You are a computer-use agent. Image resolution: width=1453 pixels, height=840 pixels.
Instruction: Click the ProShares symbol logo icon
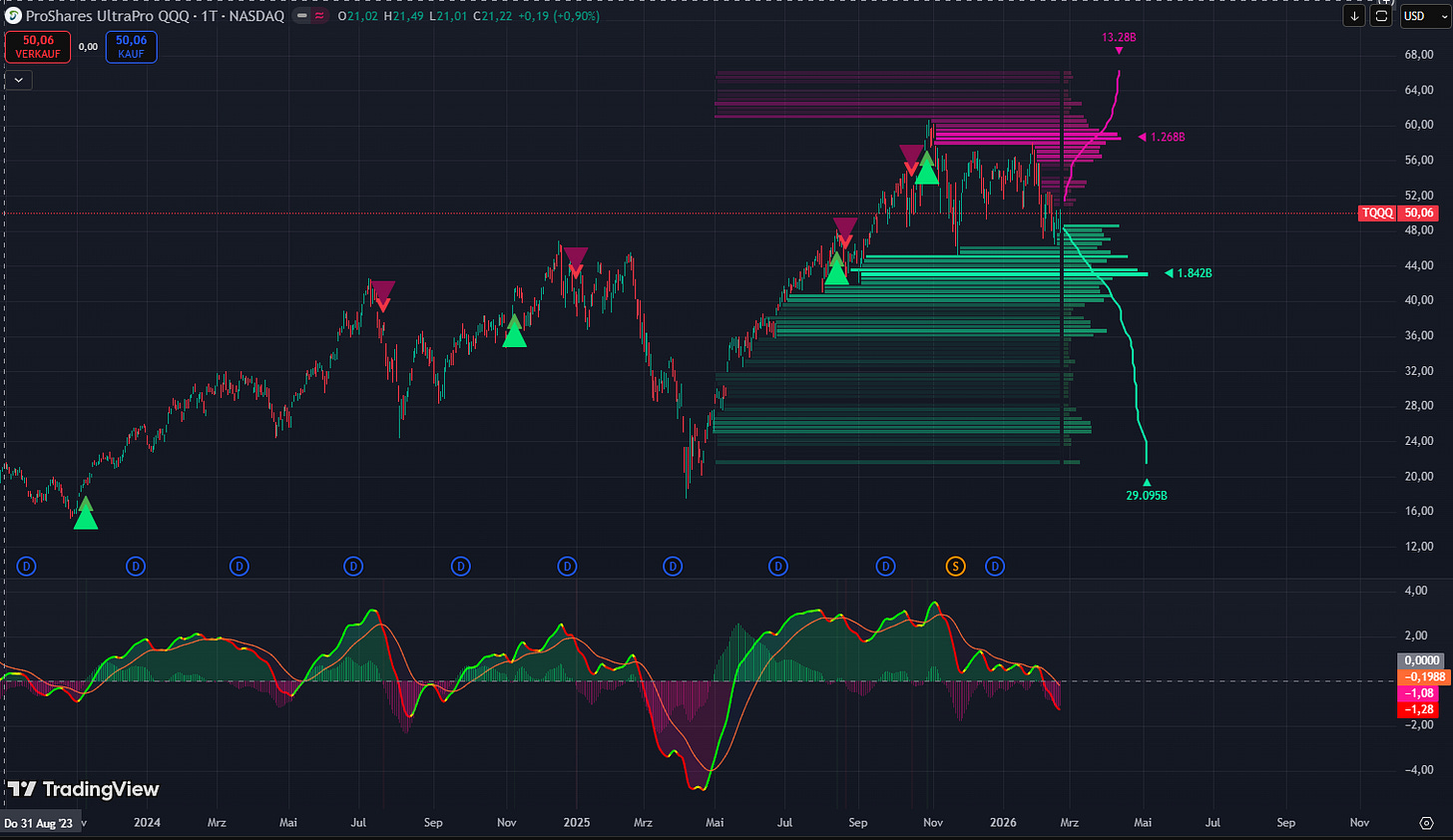[13, 16]
